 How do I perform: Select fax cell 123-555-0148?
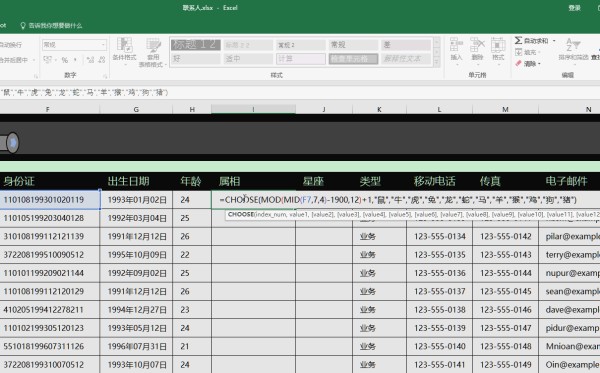coord(505,347)
